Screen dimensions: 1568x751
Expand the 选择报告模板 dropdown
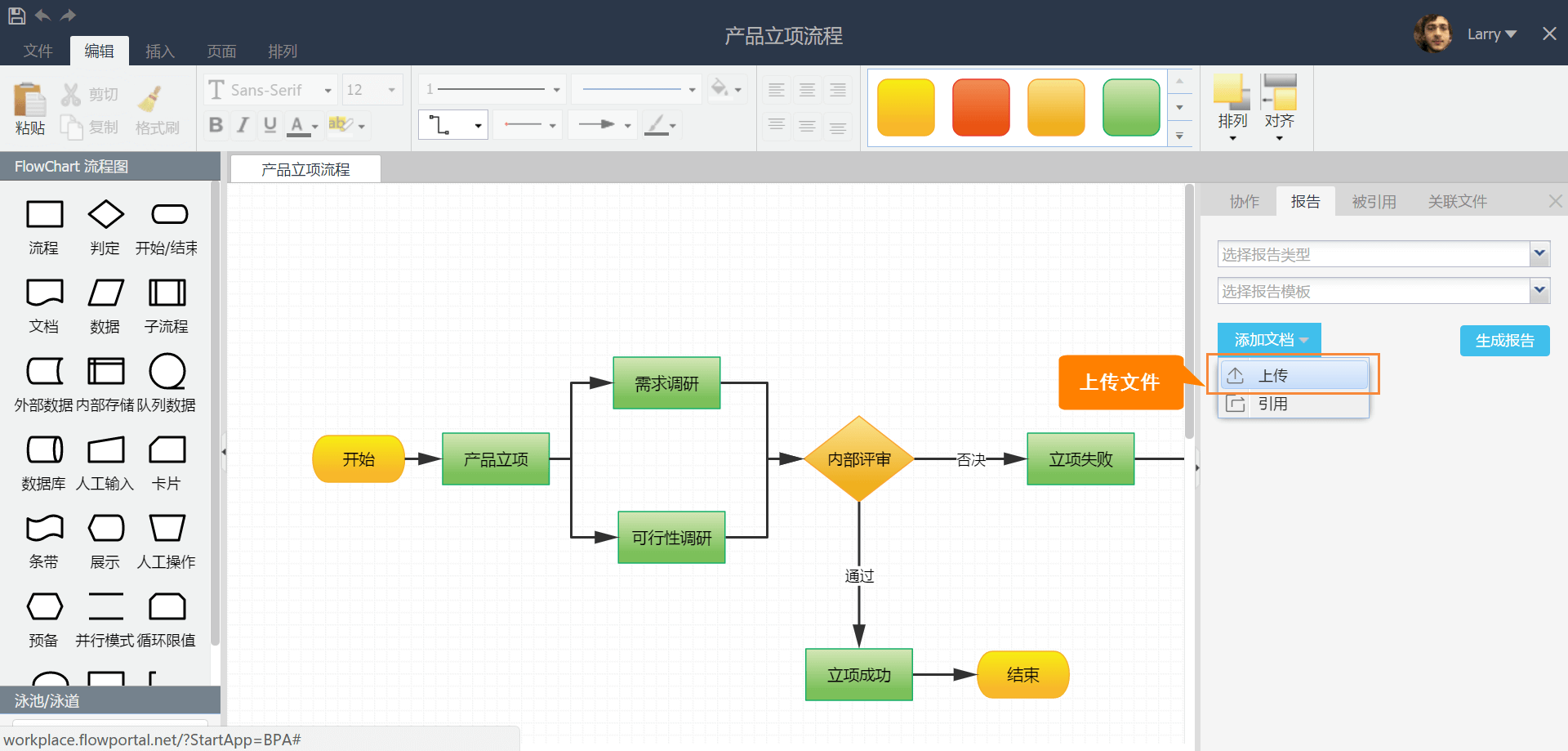click(x=1383, y=291)
